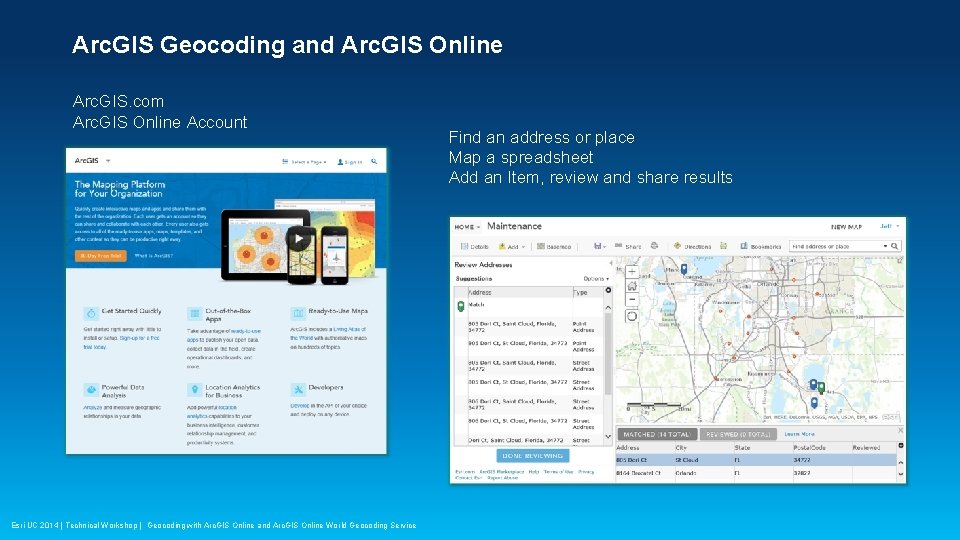
Task: Click the Measure icon beside Directions
Action: [x=724, y=246]
